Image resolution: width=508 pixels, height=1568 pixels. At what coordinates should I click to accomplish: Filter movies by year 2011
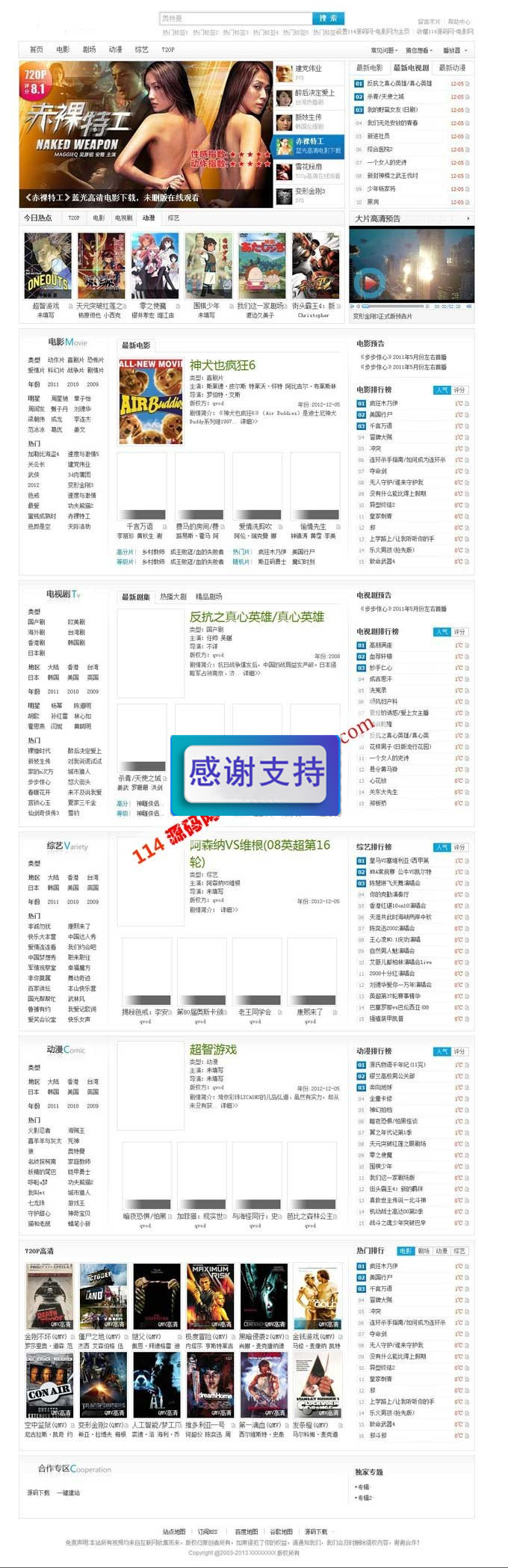(53, 384)
